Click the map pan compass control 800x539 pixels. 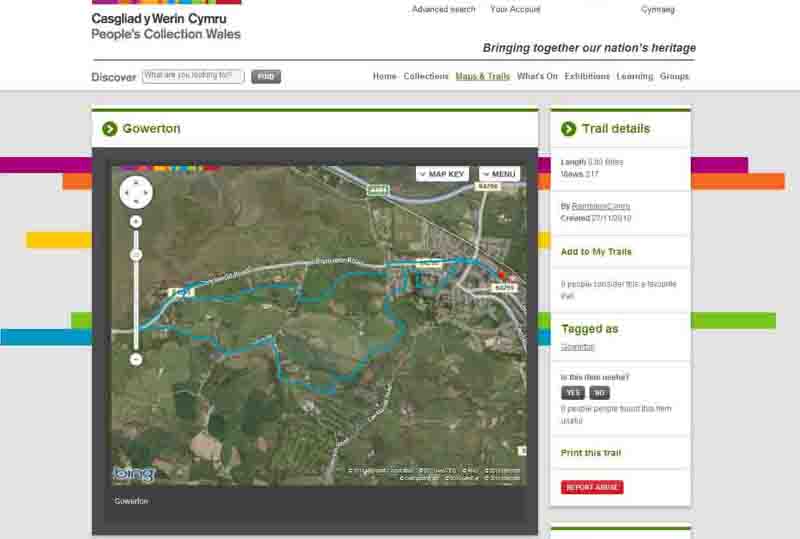[x=136, y=192]
